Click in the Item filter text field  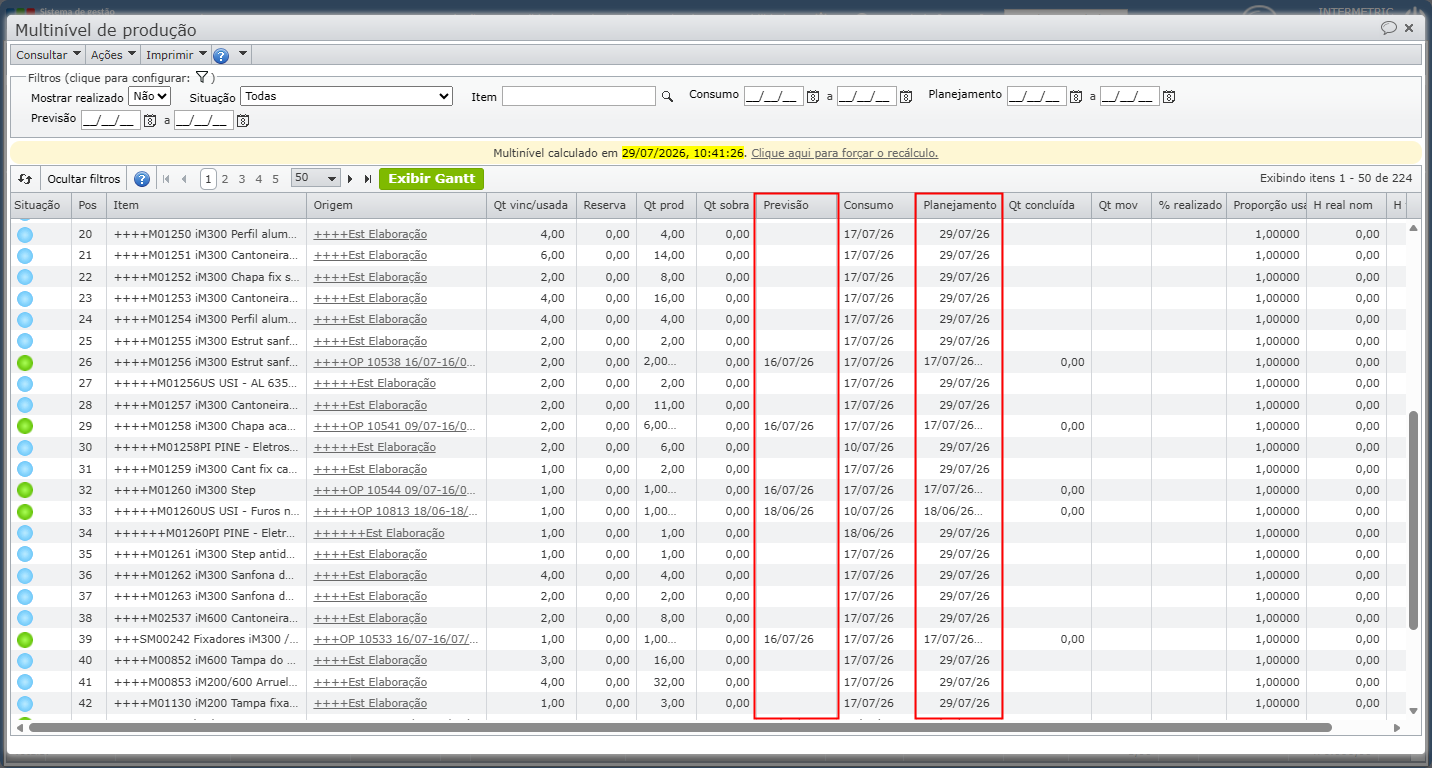click(579, 96)
